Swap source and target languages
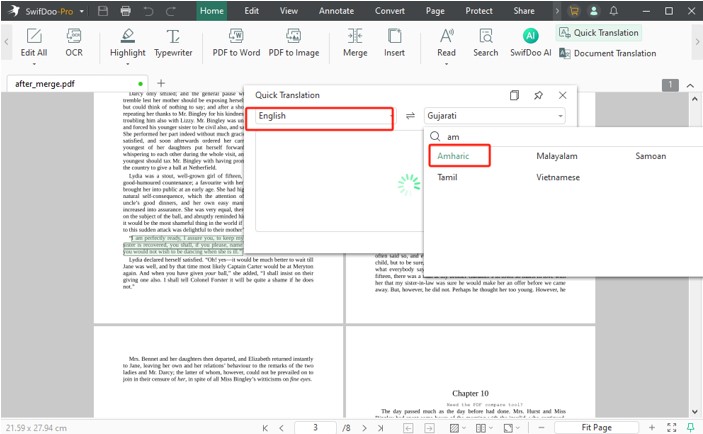The image size is (703, 434). coord(410,116)
